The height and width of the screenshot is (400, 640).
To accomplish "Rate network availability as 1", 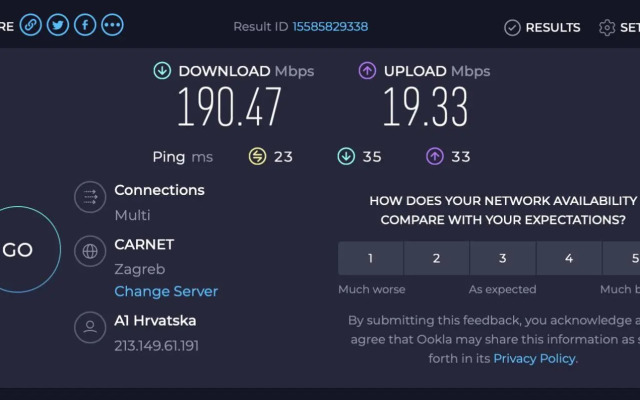I will pos(370,258).
